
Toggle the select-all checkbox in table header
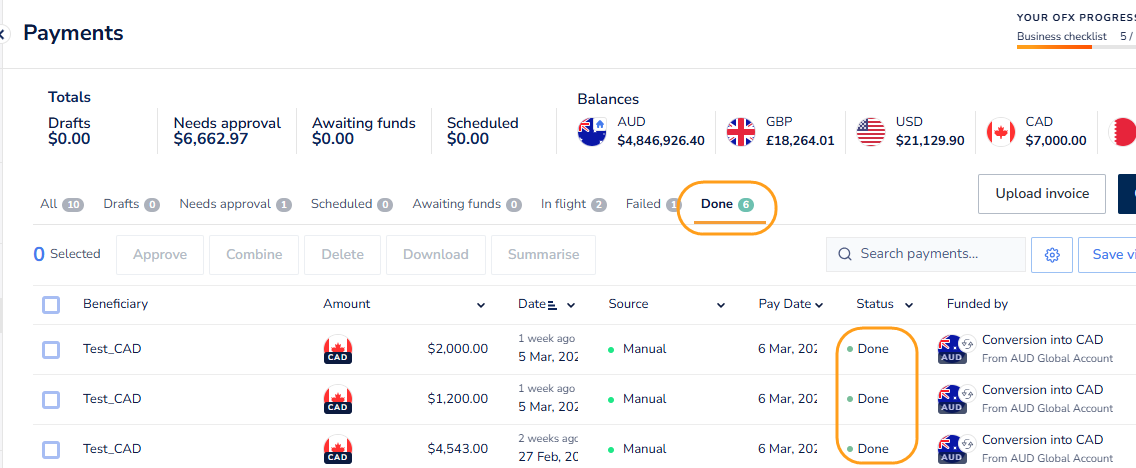51,305
